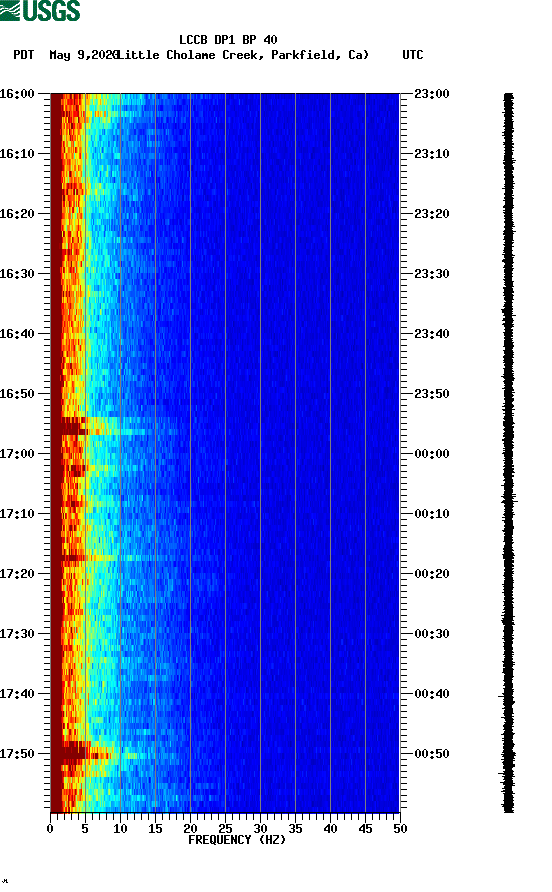Click the USGS logo
552x892 pixels.
pyautogui.click(x=40, y=10)
